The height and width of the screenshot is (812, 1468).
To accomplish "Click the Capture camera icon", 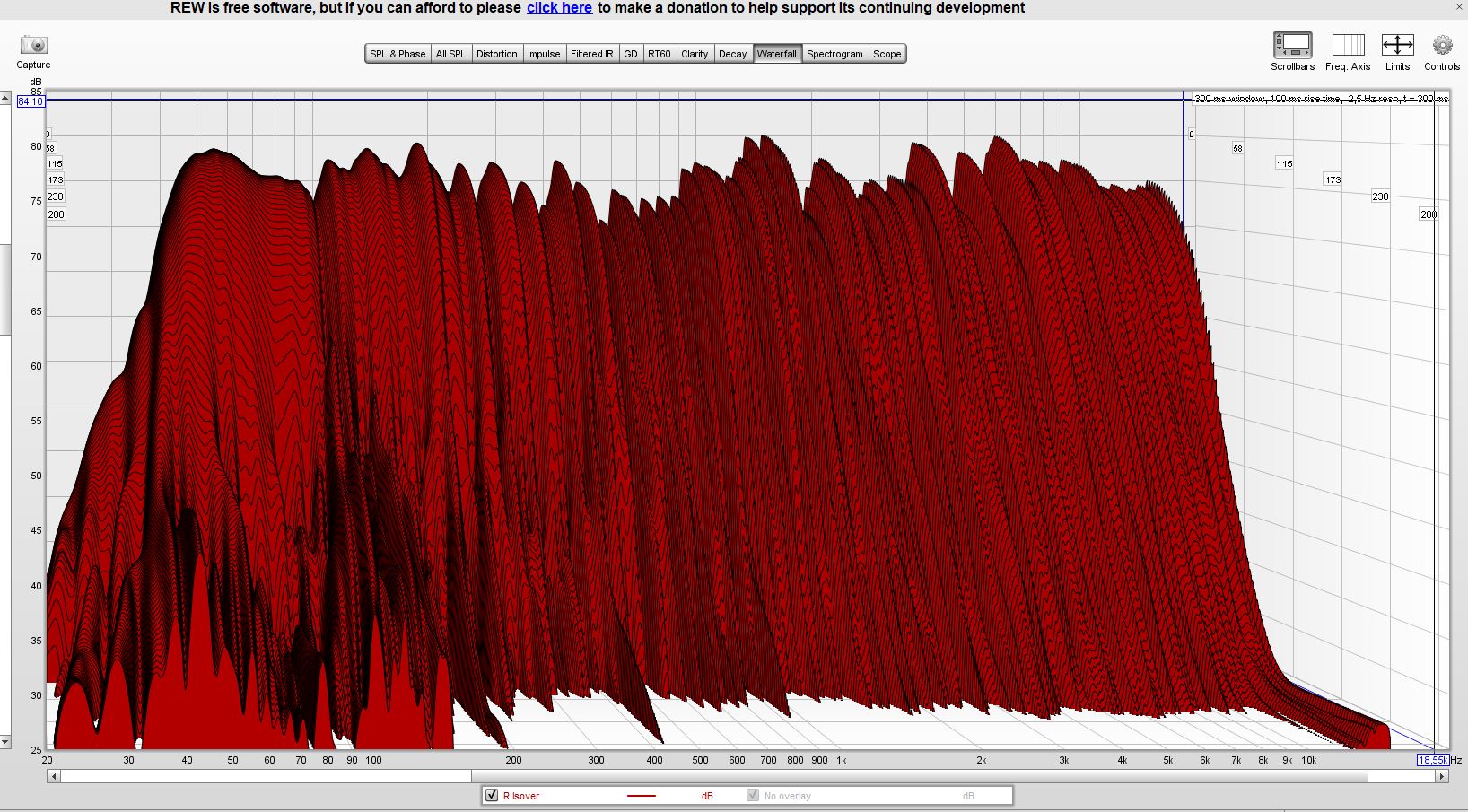I will [x=33, y=45].
